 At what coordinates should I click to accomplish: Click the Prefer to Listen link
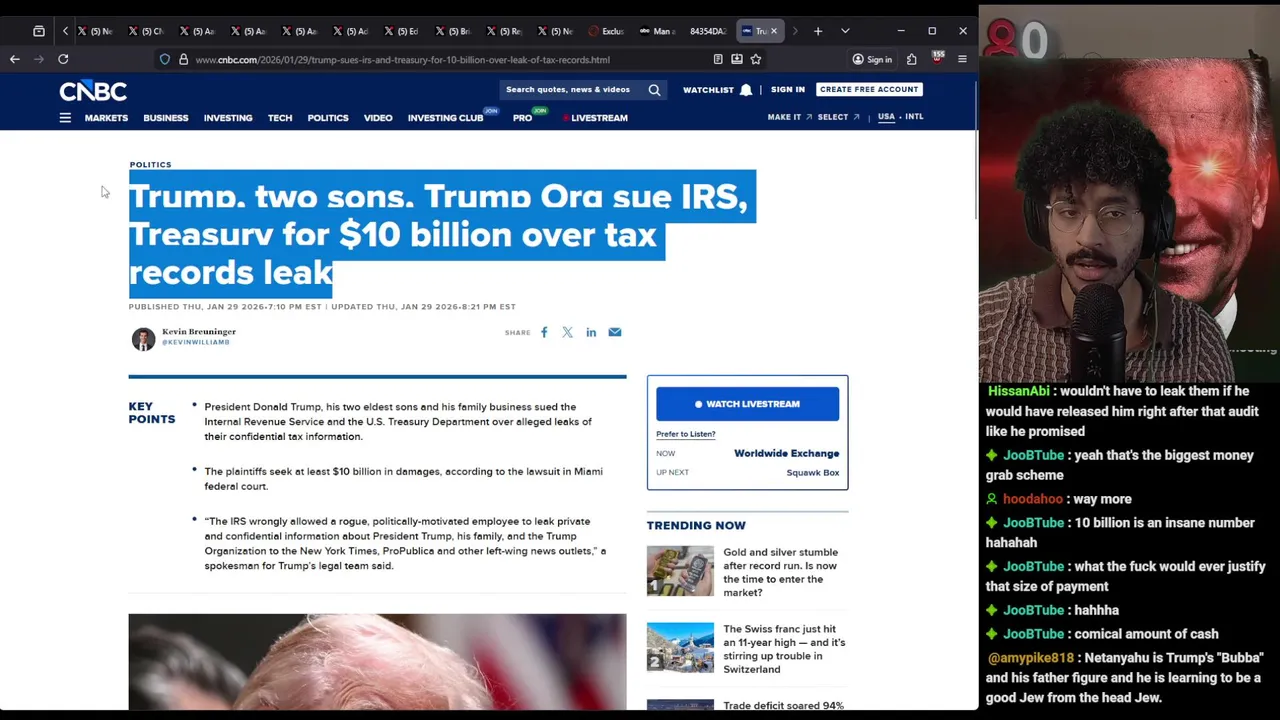pos(686,434)
